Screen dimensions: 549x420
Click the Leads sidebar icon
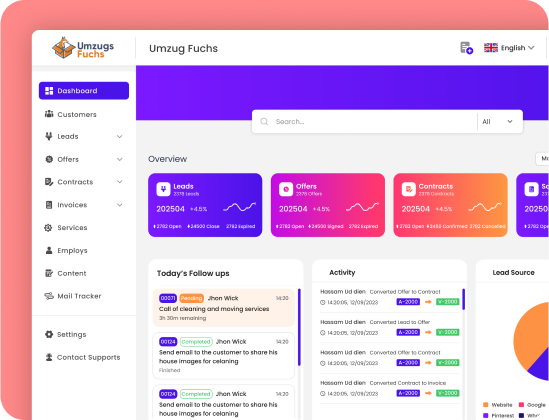click(x=49, y=136)
